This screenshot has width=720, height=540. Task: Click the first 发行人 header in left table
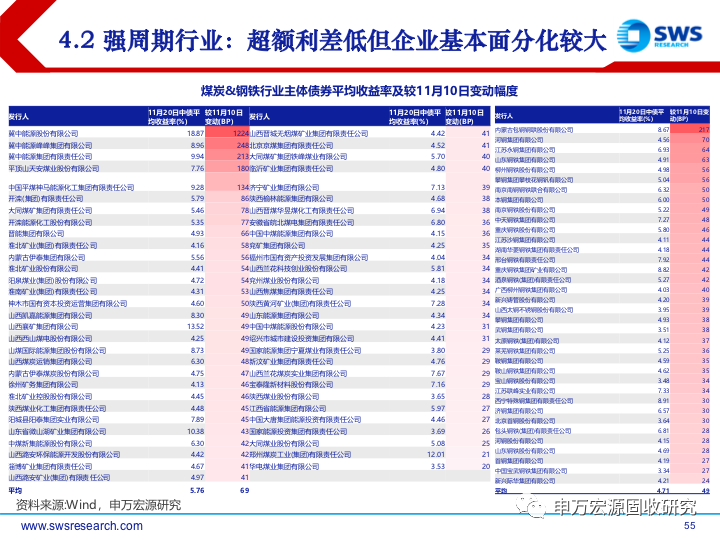[x=20, y=115]
